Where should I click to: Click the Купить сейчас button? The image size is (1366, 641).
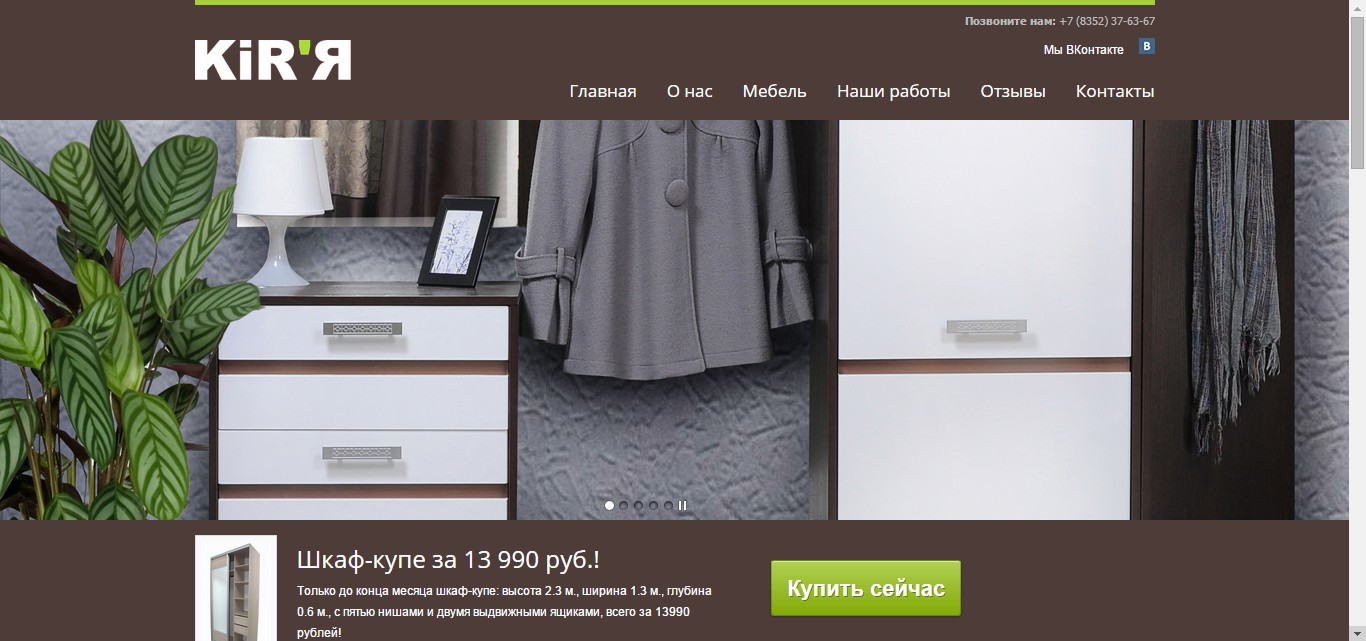click(x=866, y=588)
